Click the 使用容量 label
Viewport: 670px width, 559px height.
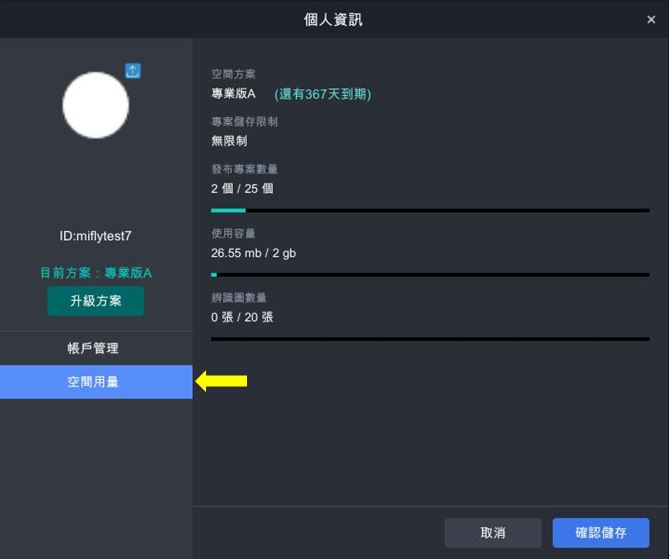coord(233,233)
